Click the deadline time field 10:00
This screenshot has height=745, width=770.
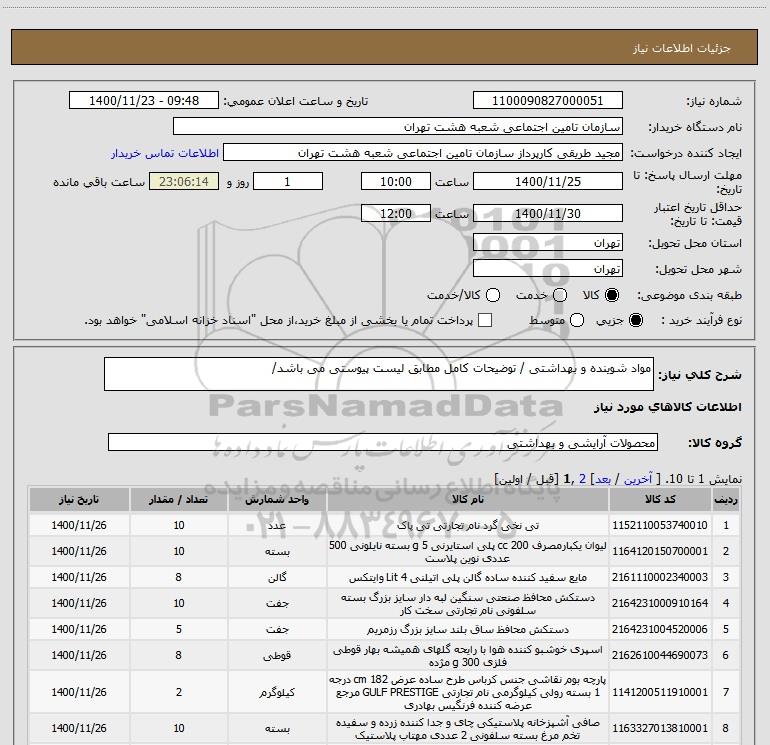click(x=396, y=181)
